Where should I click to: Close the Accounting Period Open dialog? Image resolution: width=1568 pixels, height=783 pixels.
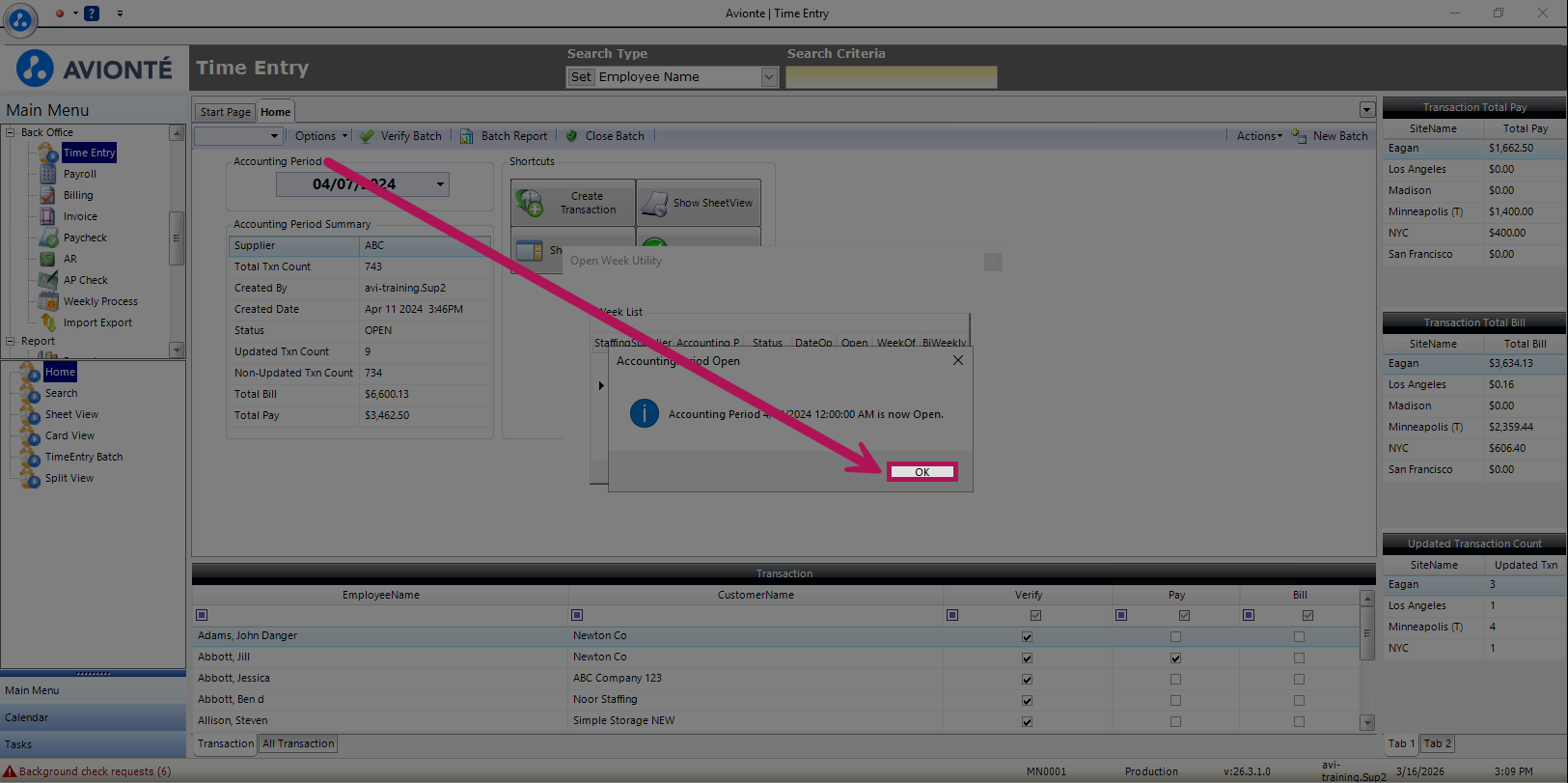[x=958, y=360]
